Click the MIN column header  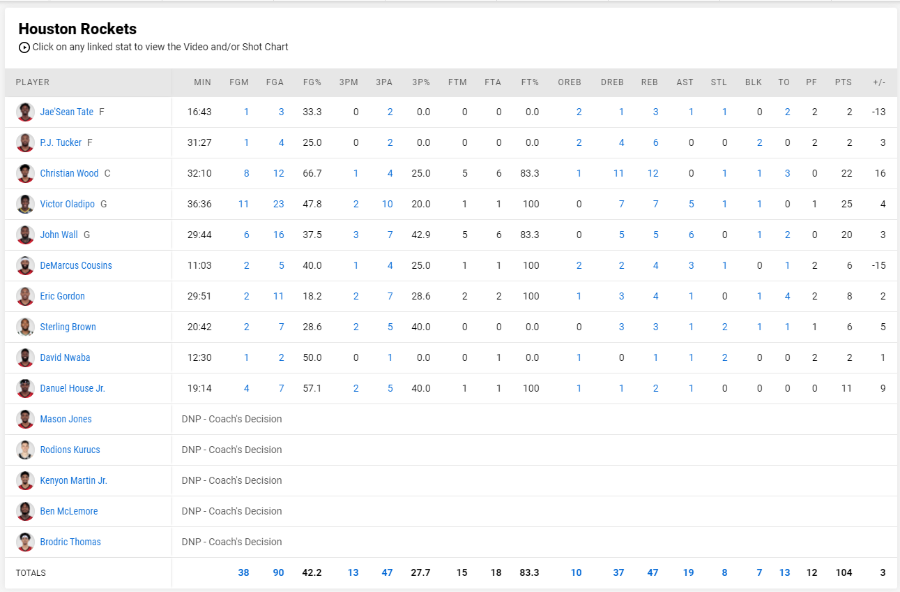click(x=202, y=82)
